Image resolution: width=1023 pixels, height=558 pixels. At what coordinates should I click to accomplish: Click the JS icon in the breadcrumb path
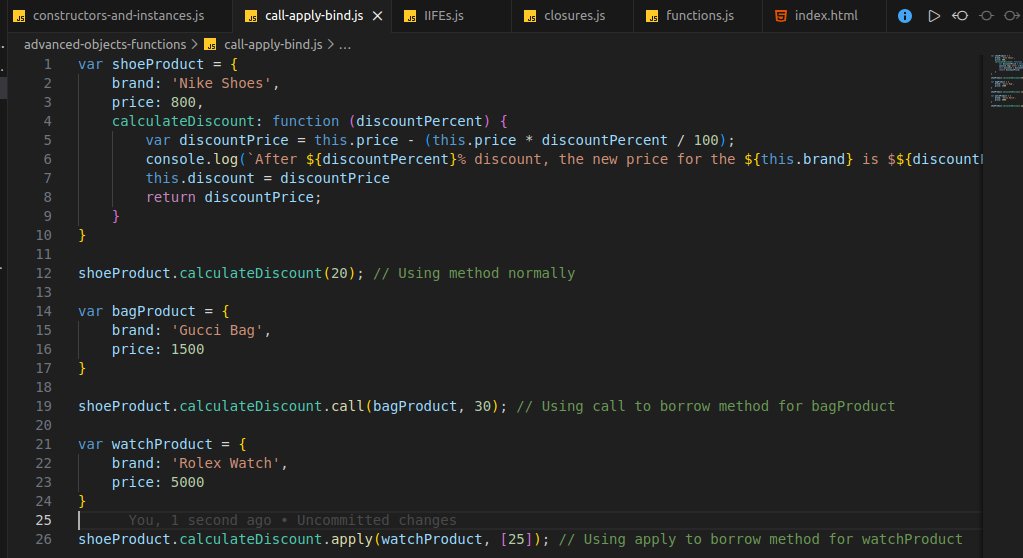click(x=210, y=44)
